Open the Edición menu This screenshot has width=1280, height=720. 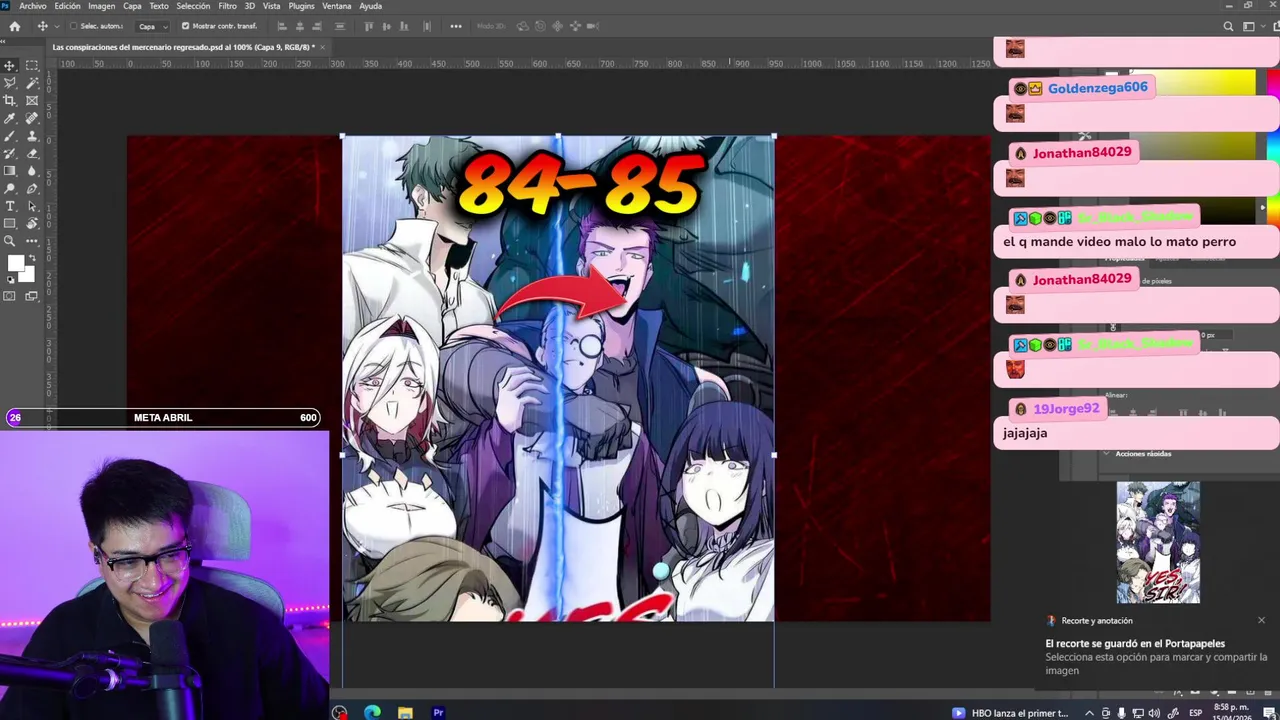(x=68, y=6)
